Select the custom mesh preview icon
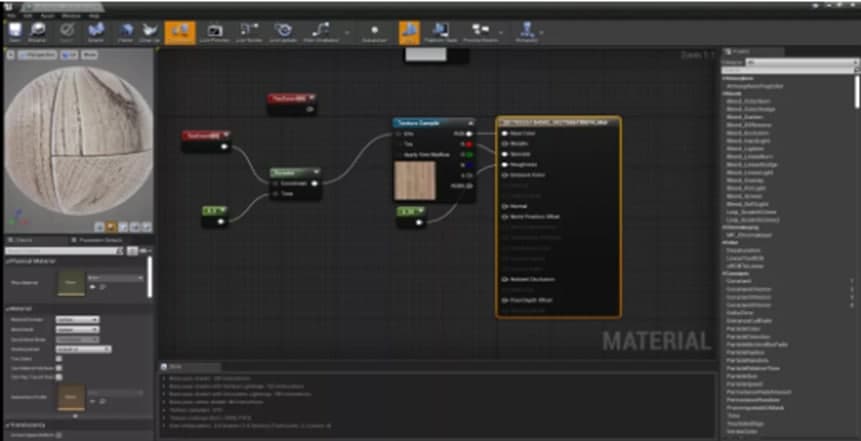 click(x=146, y=226)
